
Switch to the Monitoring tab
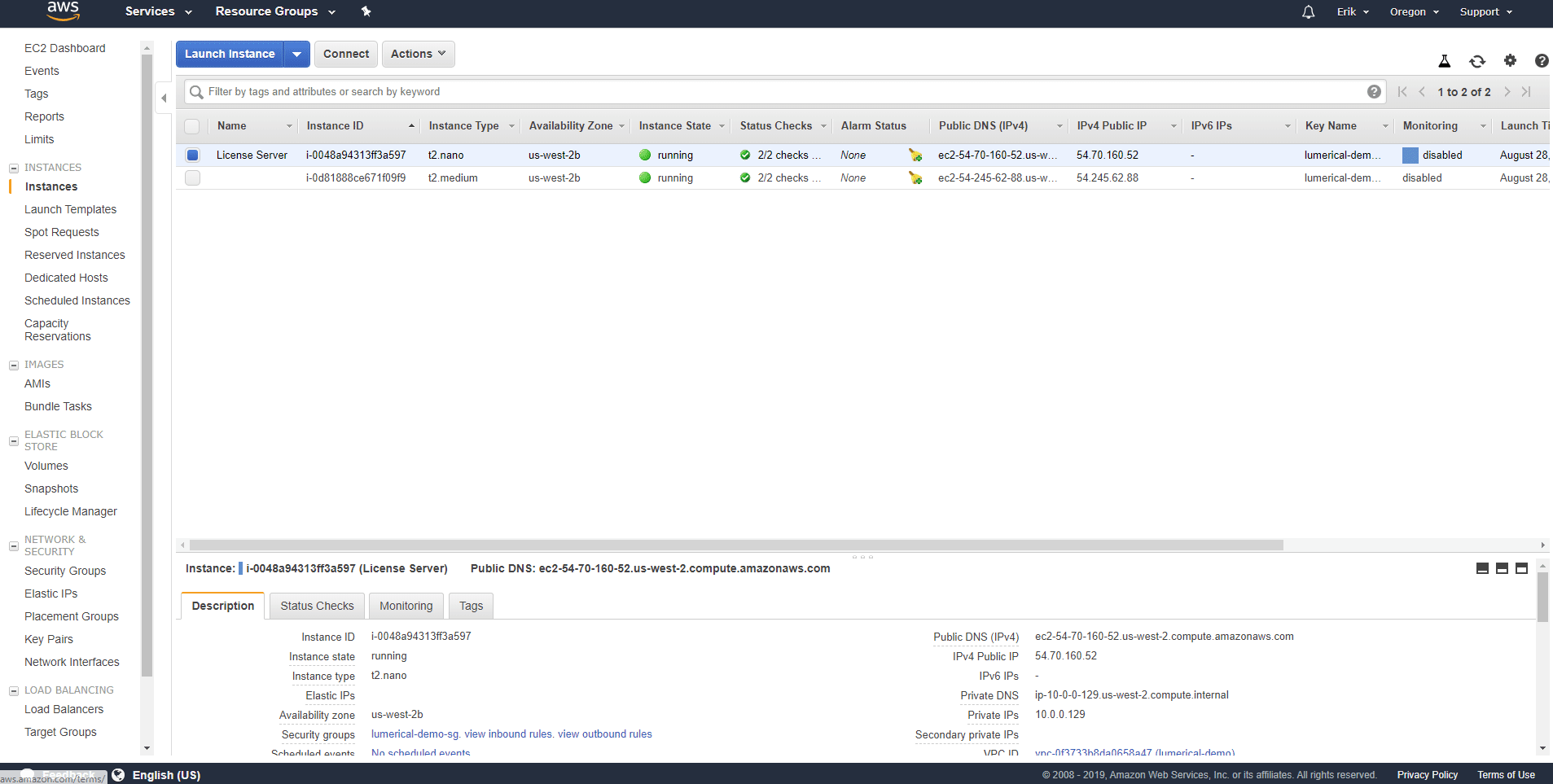[x=406, y=606]
